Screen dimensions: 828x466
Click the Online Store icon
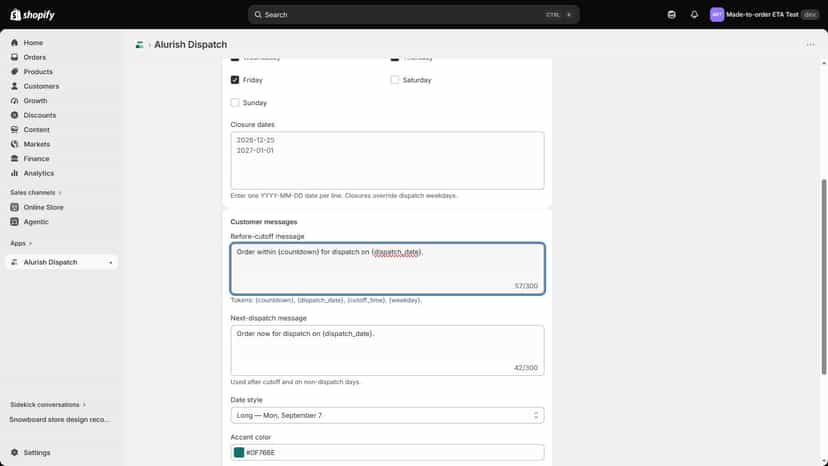14,207
